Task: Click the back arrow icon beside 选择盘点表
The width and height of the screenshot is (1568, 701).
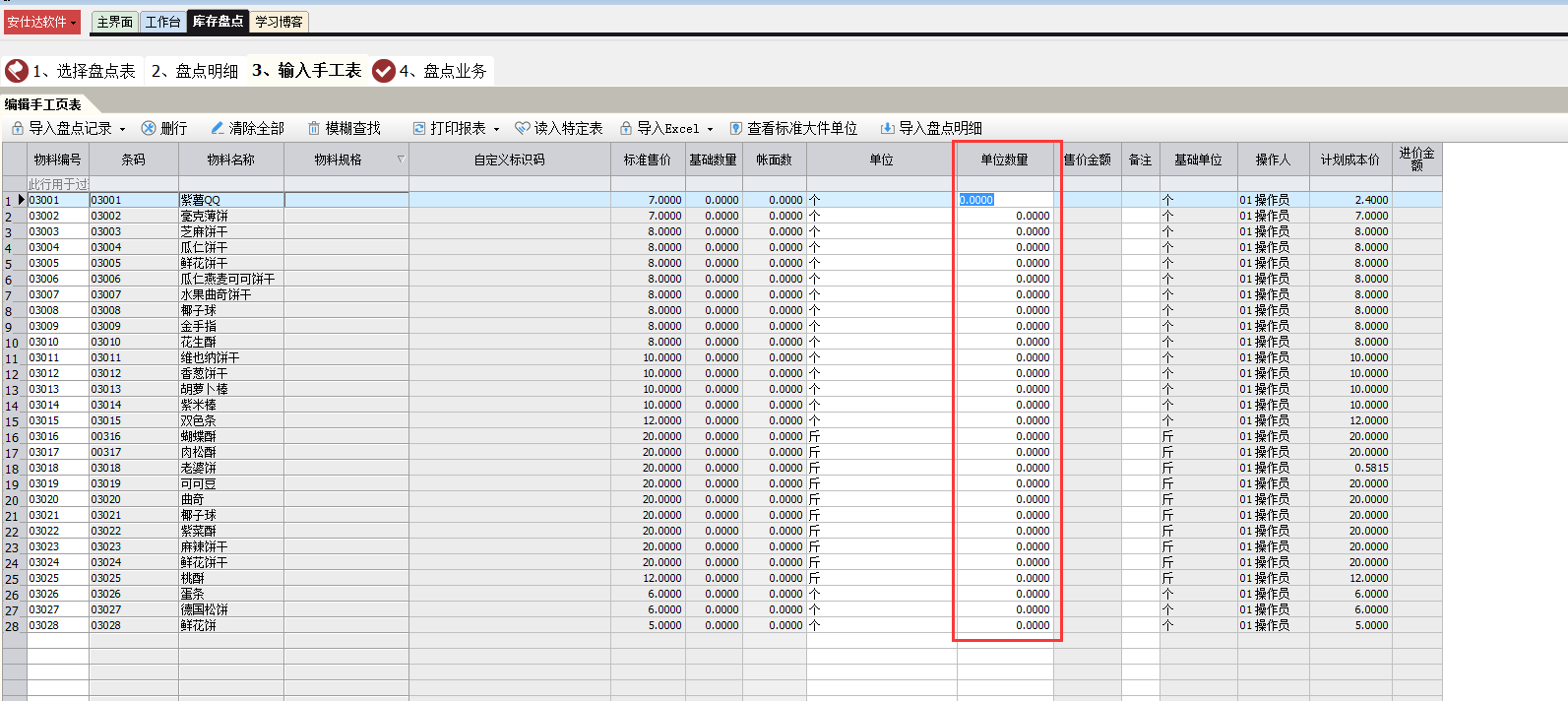Action: click(x=17, y=71)
